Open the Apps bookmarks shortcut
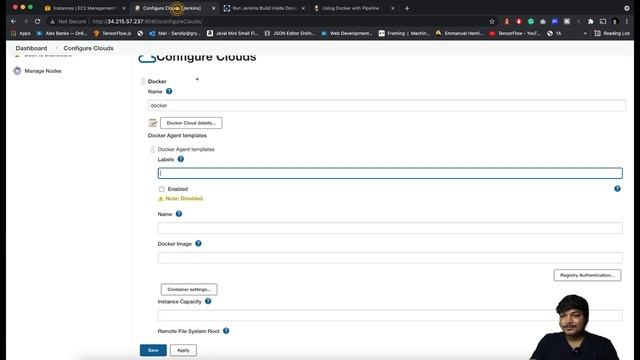 pos(21,33)
